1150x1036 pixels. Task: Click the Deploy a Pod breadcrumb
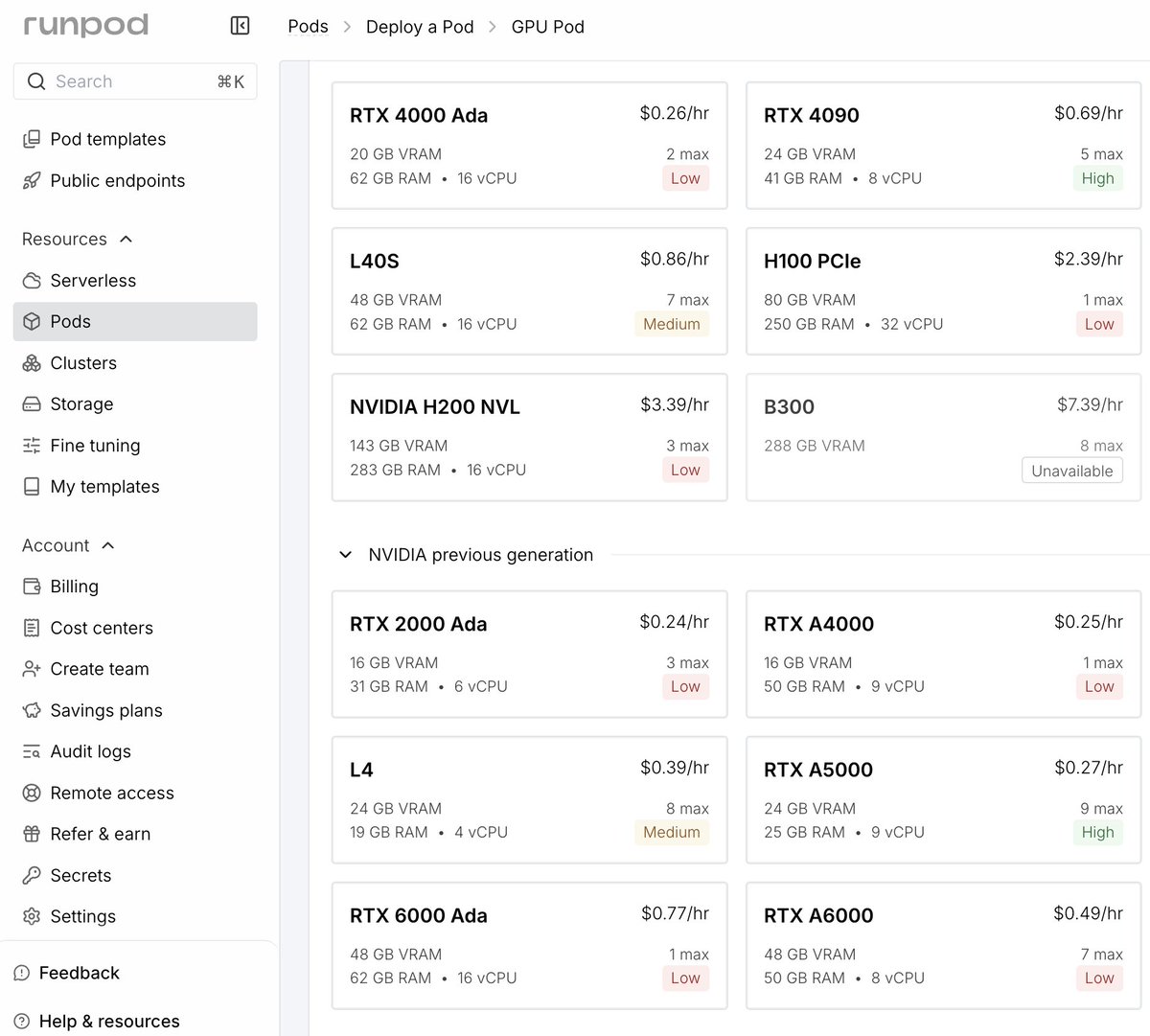(x=420, y=27)
